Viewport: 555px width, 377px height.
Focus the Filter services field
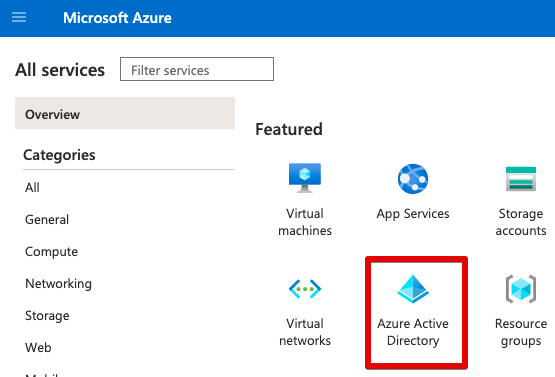[x=197, y=69]
